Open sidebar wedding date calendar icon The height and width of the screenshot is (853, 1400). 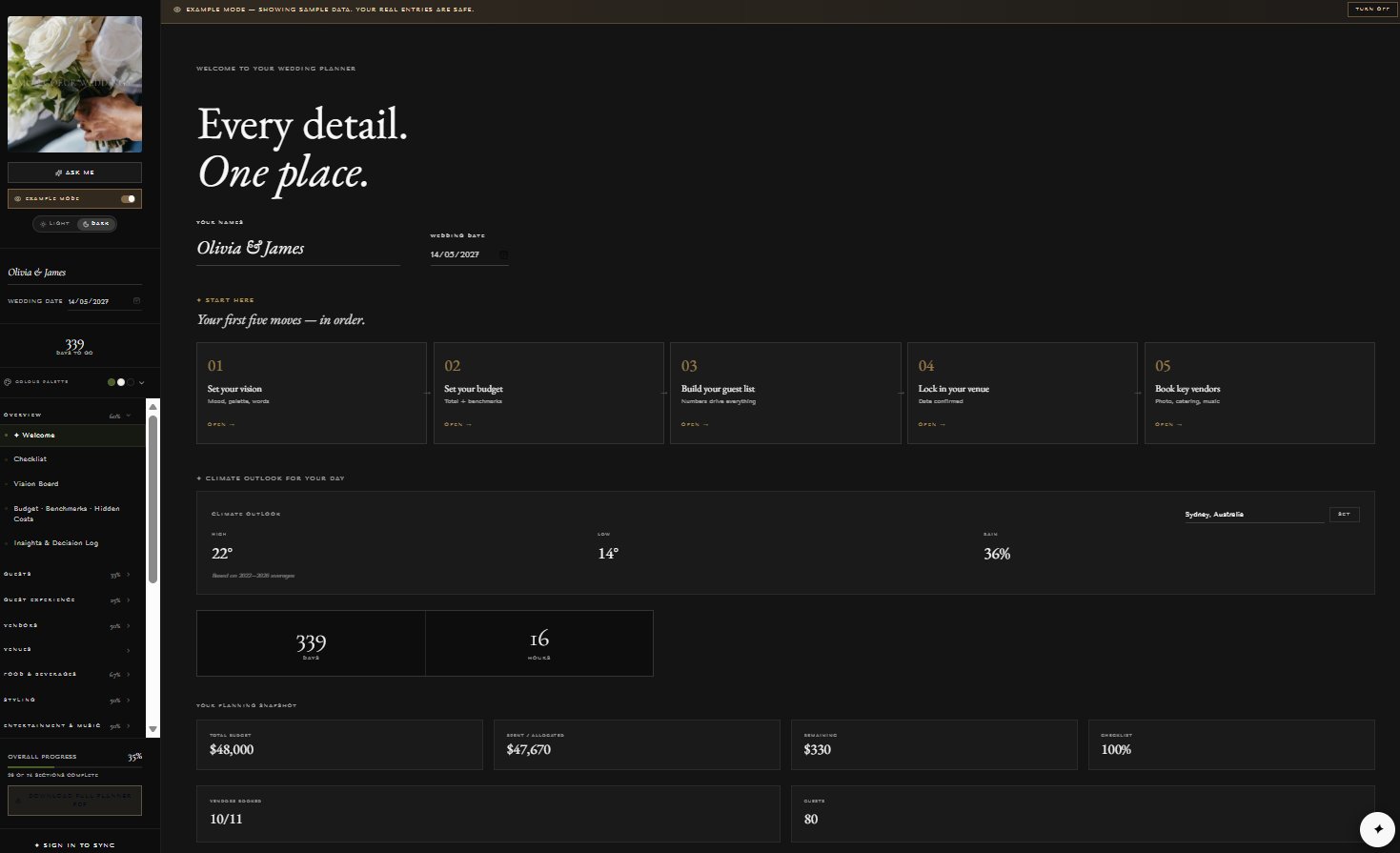click(136, 301)
